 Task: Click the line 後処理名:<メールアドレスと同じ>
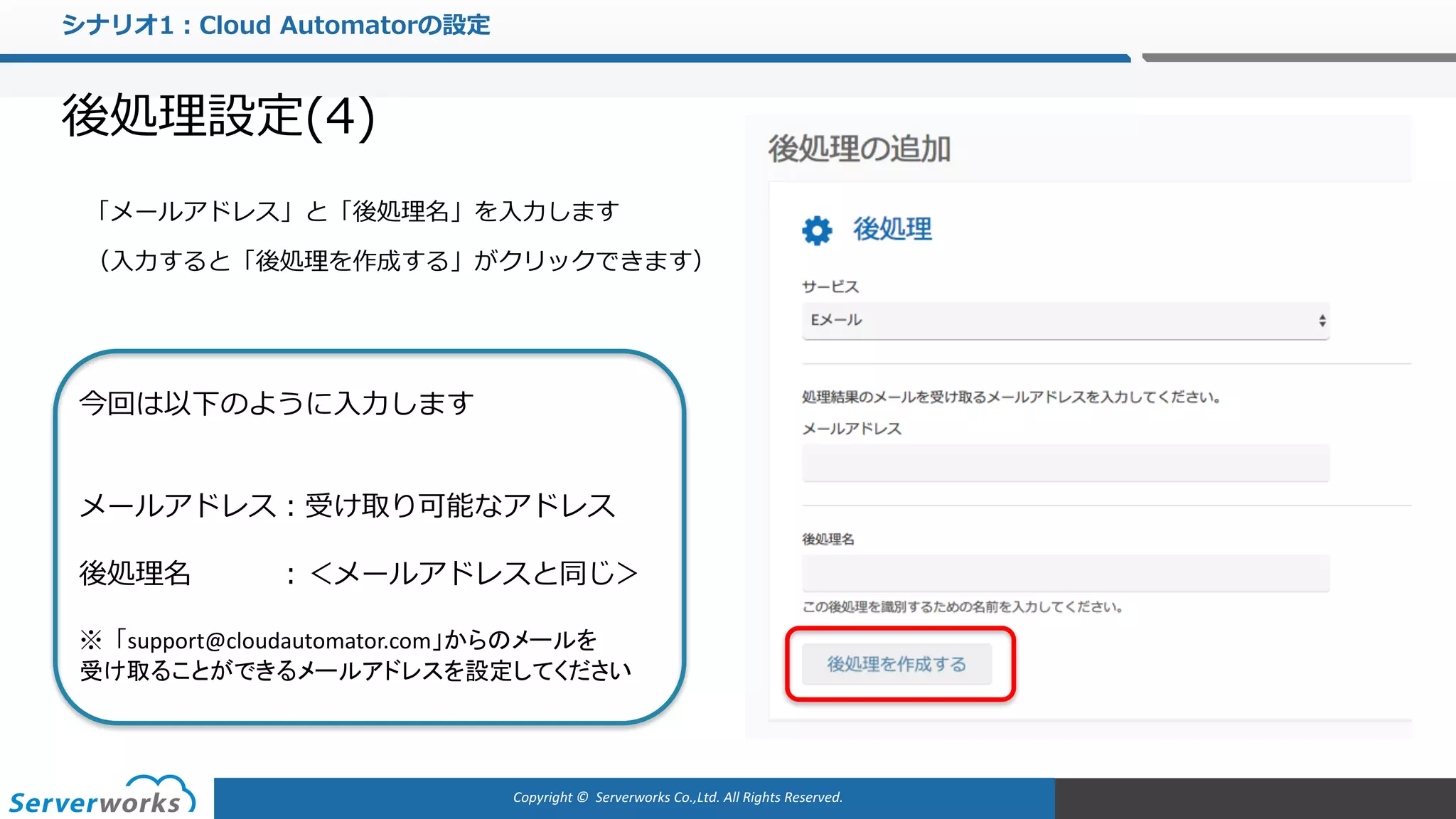tap(358, 573)
